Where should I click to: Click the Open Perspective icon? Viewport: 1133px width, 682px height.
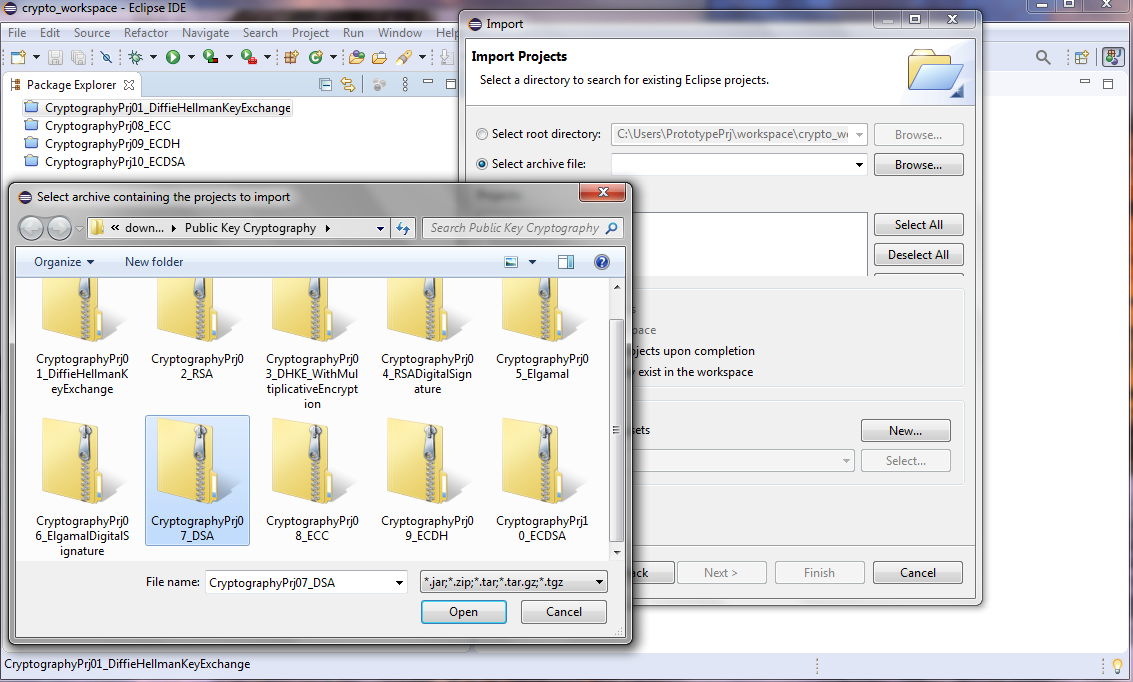point(1082,57)
